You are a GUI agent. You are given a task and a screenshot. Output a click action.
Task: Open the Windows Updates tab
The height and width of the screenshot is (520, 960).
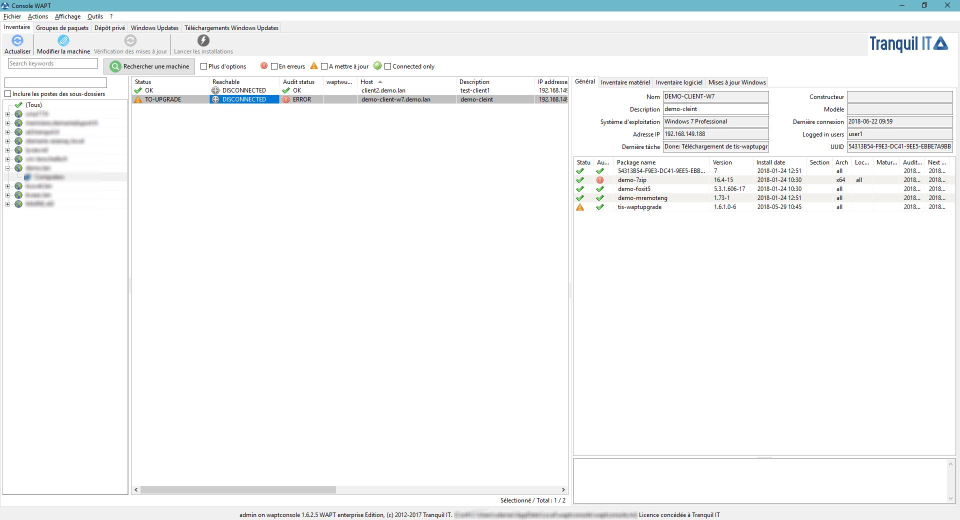pyautogui.click(x=154, y=28)
